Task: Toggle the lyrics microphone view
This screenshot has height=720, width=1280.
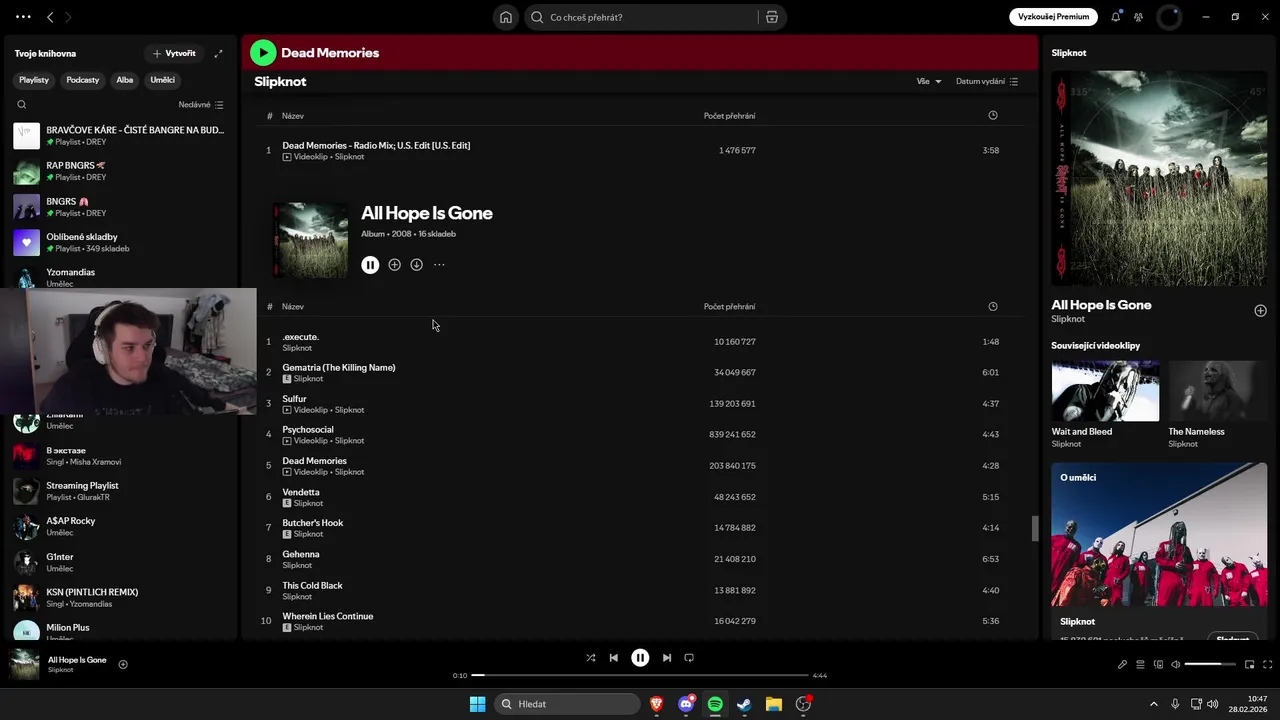Action: (1122, 664)
